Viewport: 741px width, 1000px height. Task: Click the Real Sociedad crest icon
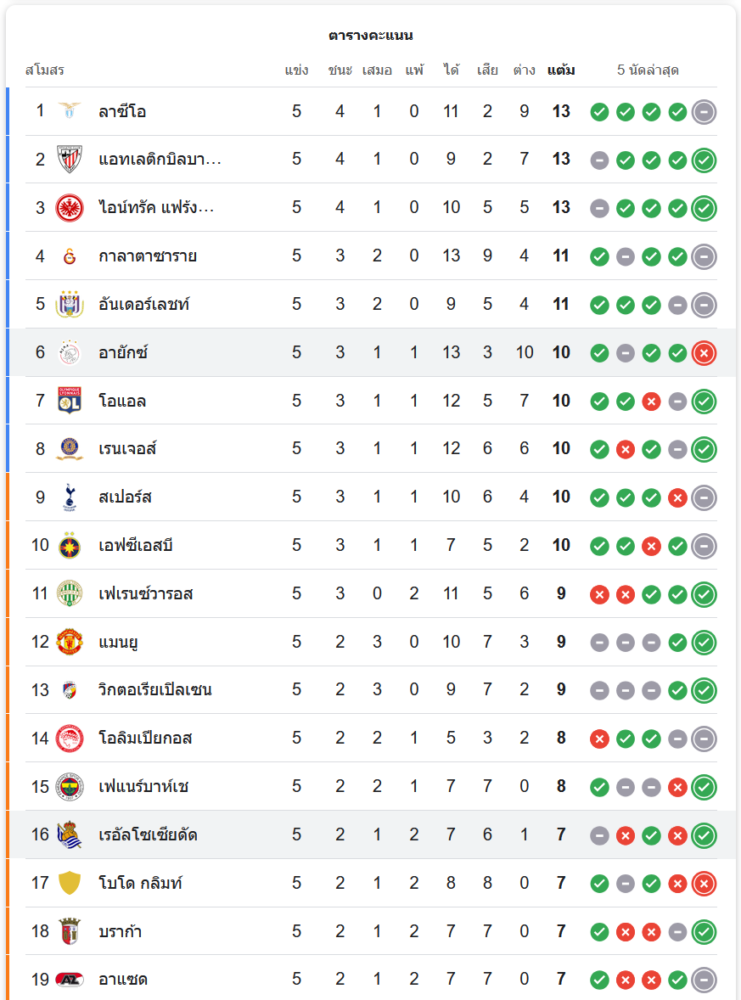69,834
